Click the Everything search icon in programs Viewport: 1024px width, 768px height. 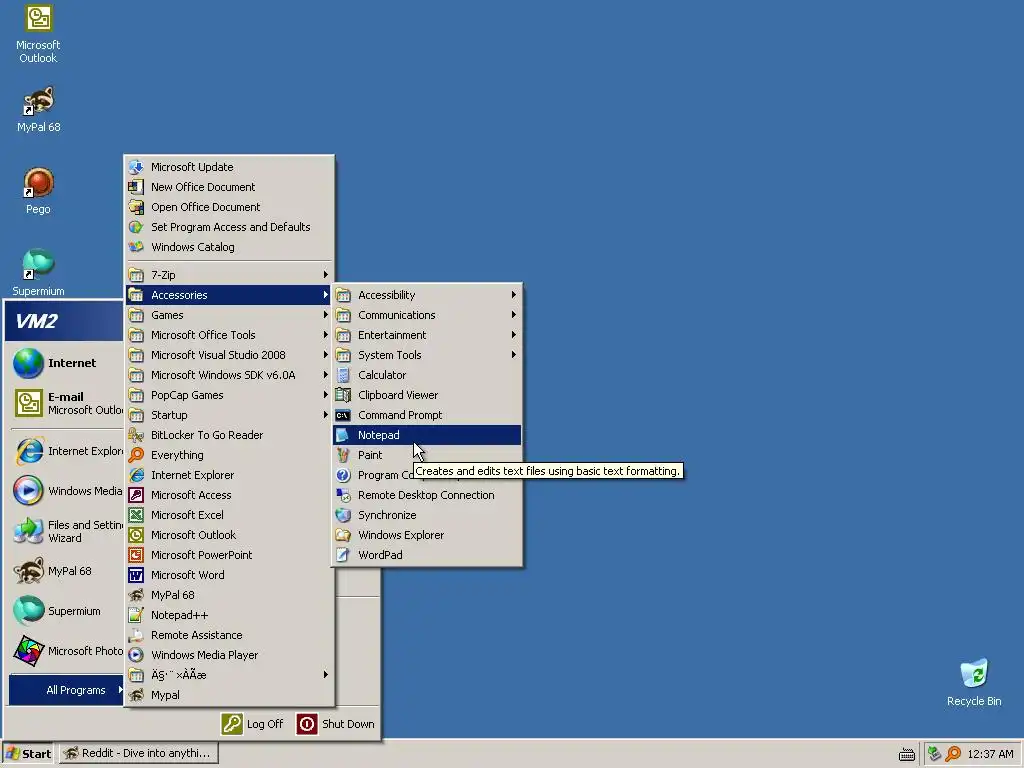coord(136,455)
